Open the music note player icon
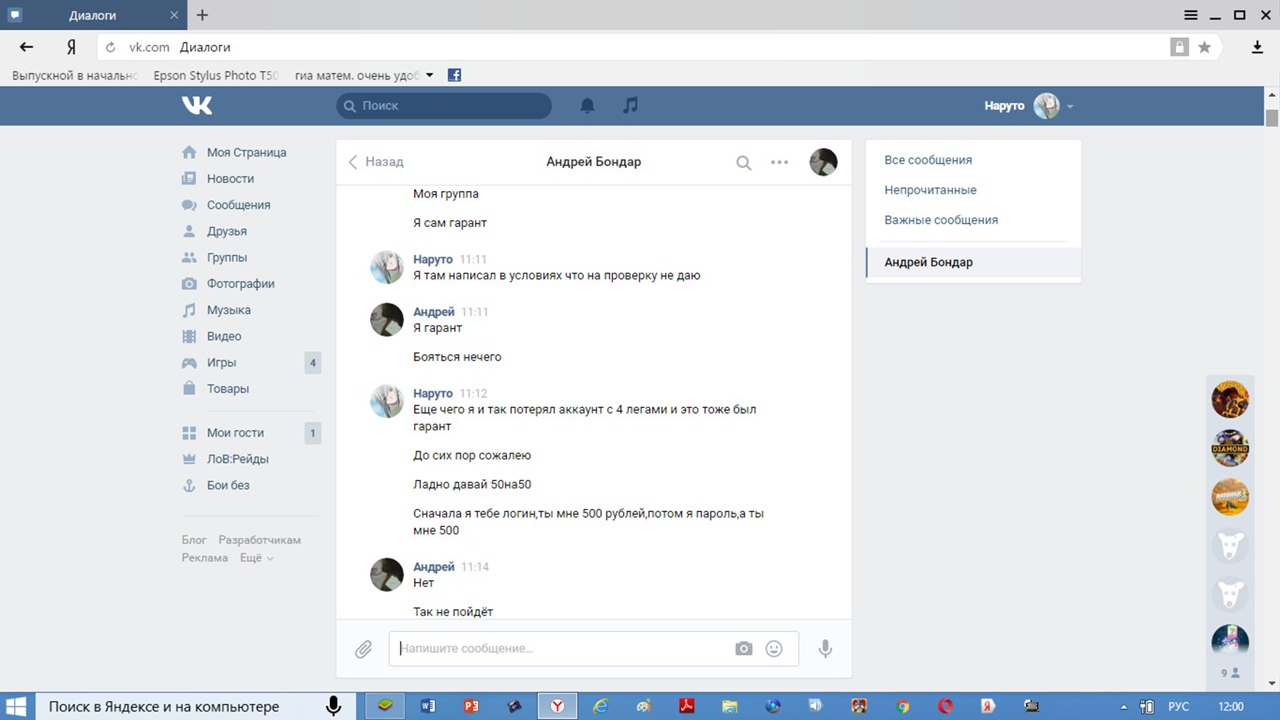Image resolution: width=1280 pixels, height=720 pixels. point(630,105)
